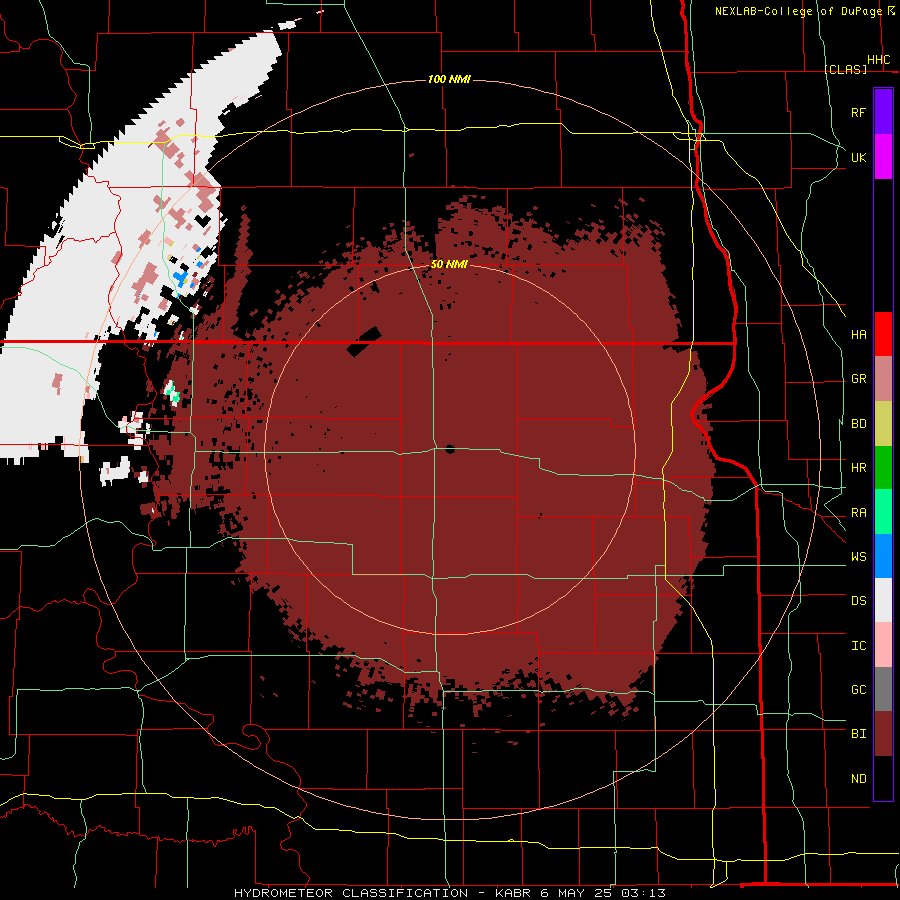
Task: Click the HR legend label
Action: [x=859, y=468]
